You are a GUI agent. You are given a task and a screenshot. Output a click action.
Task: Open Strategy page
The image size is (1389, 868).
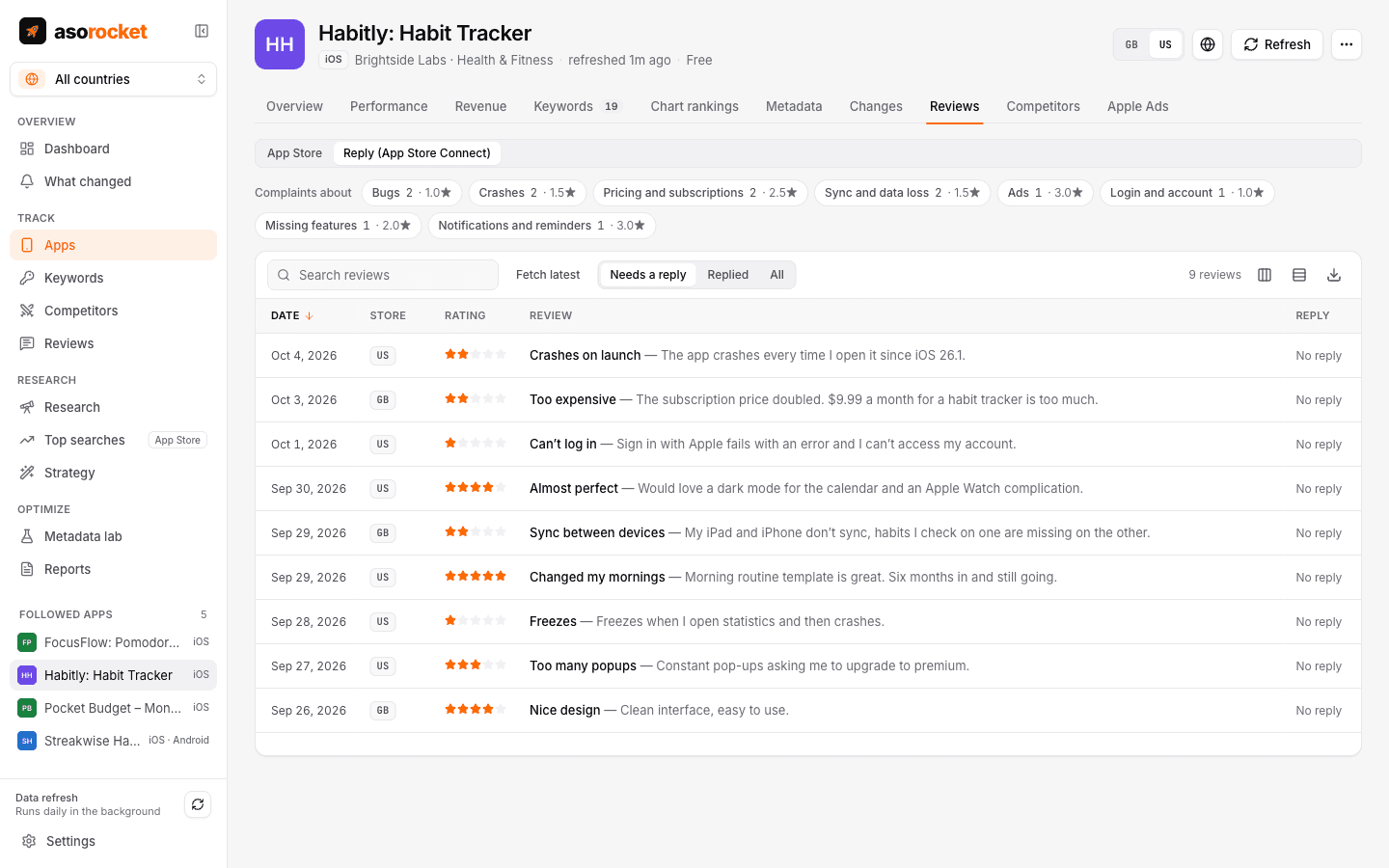pos(113,473)
